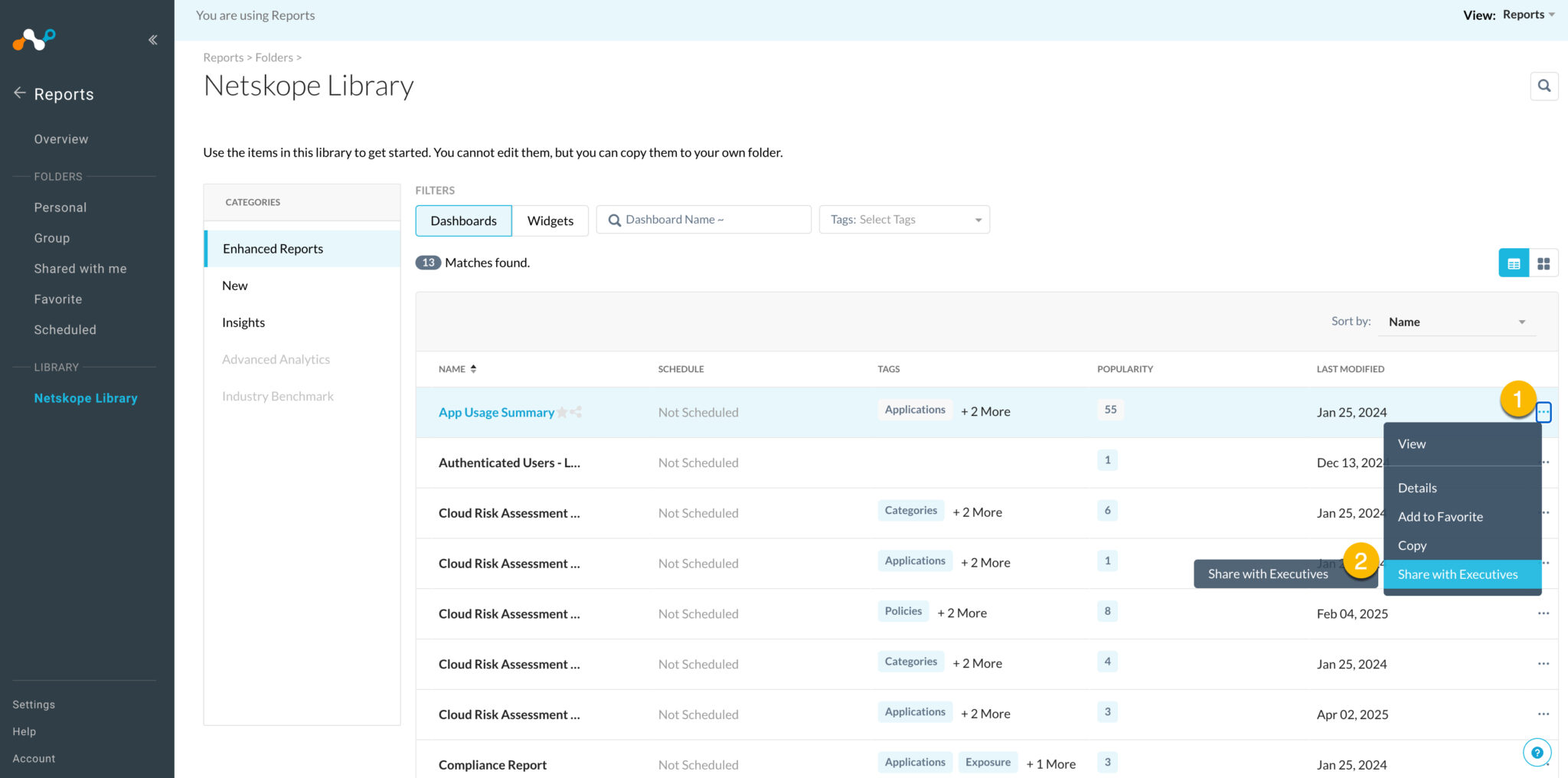
Task: Favorite App Usage Summary via its star
Action: click(563, 412)
